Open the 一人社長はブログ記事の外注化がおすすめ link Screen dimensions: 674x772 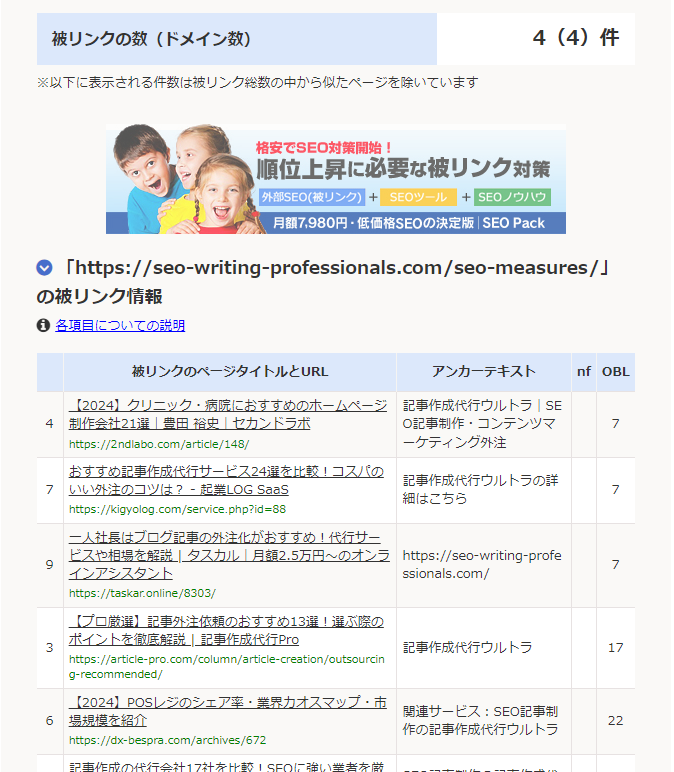click(229, 555)
